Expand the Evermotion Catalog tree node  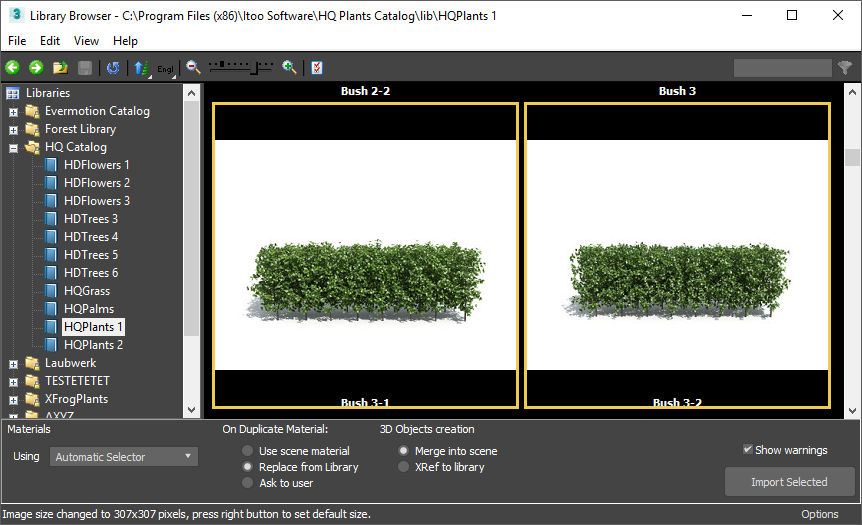click(x=14, y=112)
